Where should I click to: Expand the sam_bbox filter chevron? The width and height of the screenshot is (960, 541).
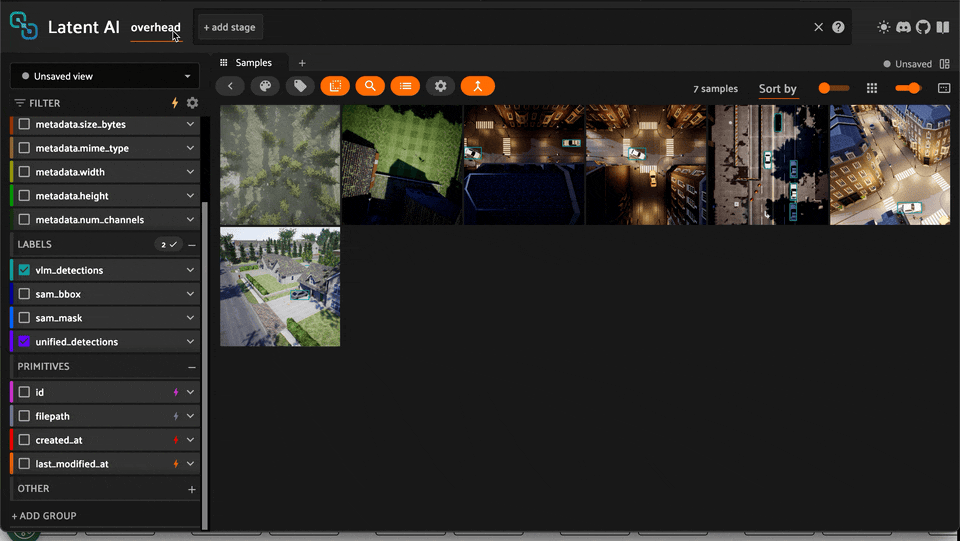pyautogui.click(x=190, y=294)
